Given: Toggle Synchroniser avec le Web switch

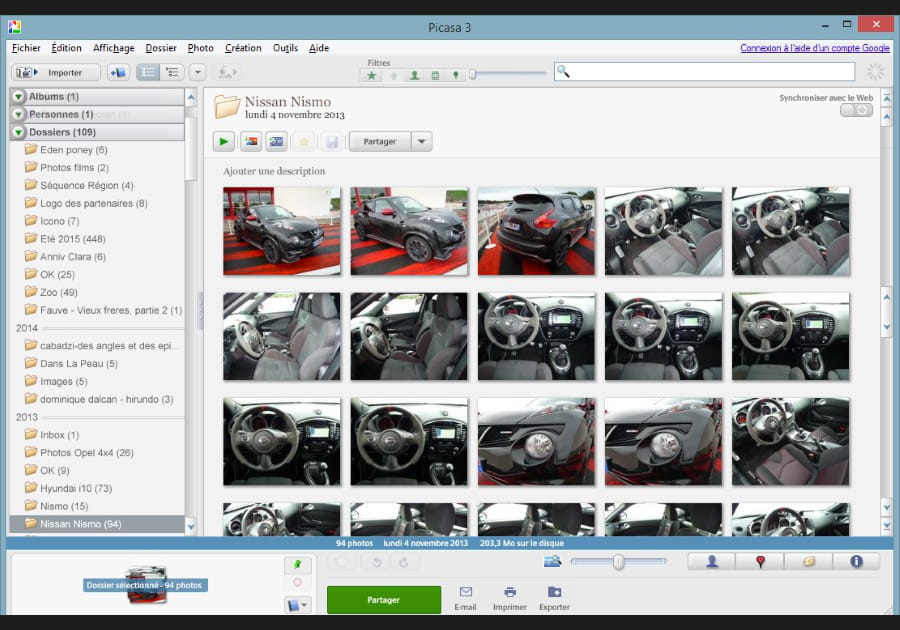Looking at the screenshot, I should 856,110.
